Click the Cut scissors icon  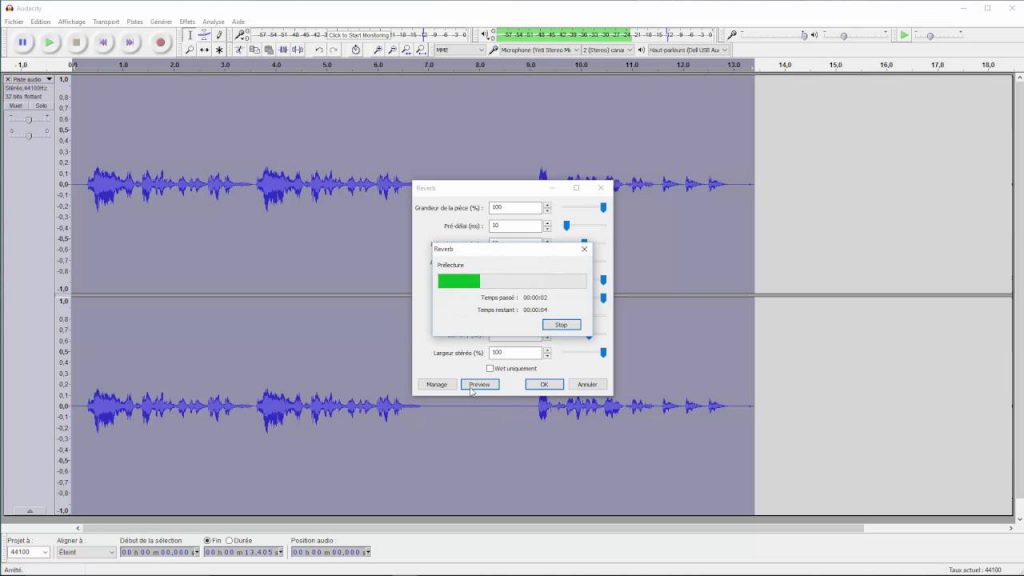240,50
